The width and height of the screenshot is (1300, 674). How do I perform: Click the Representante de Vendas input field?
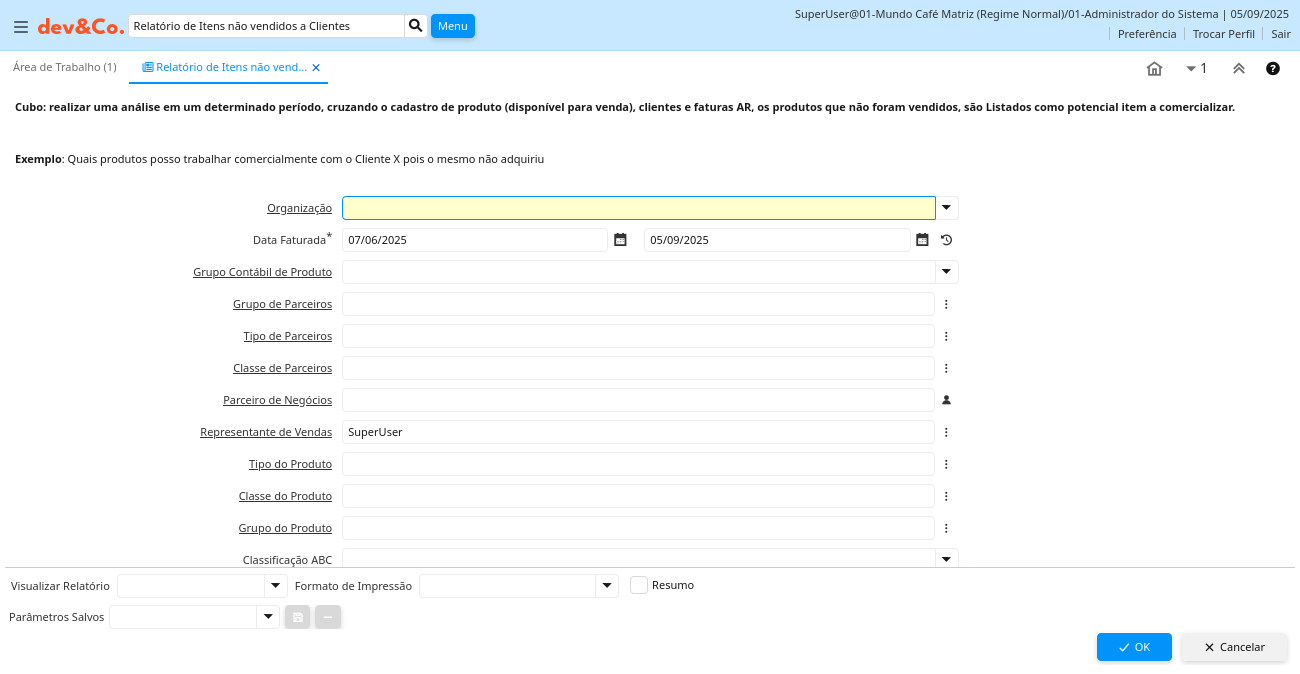[x=637, y=432]
